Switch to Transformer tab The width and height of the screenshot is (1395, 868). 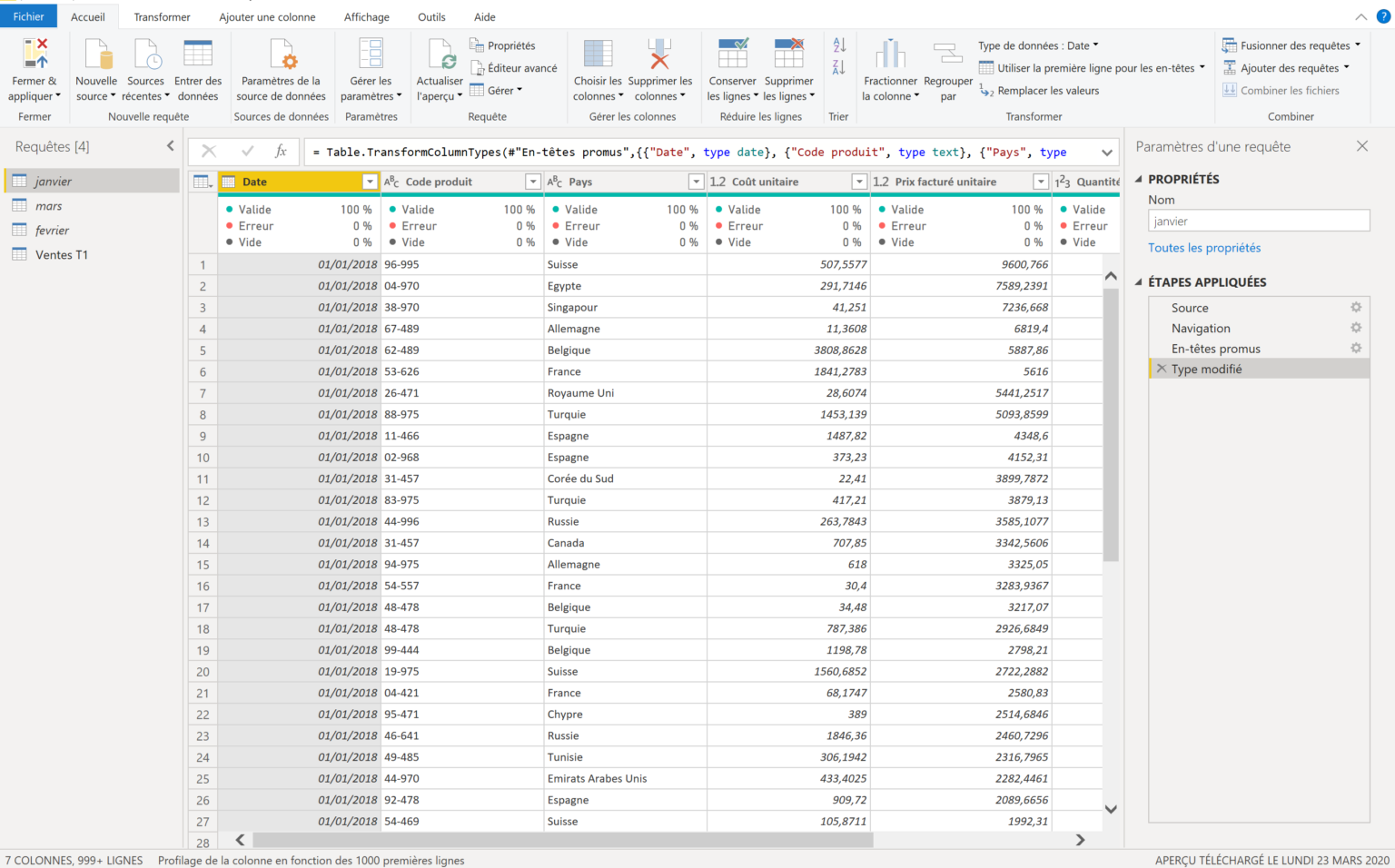tap(162, 16)
